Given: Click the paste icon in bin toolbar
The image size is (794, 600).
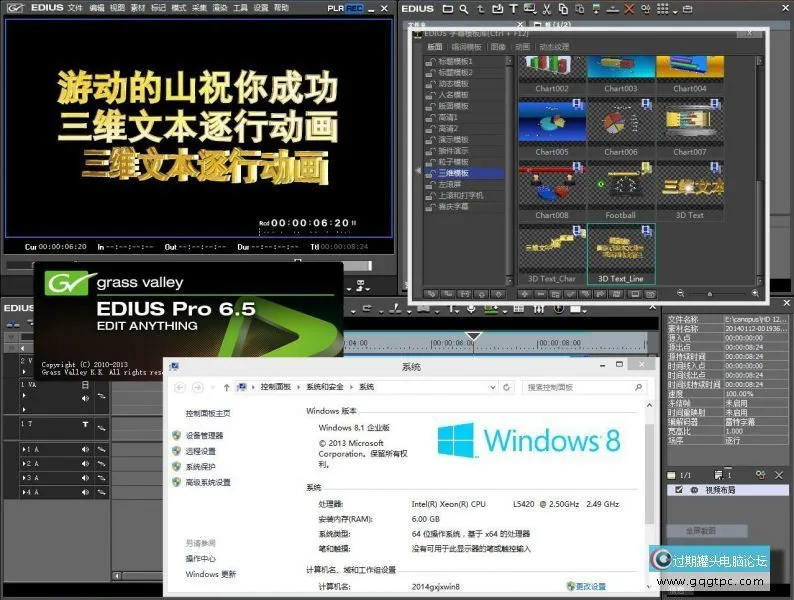Looking at the screenshot, I should pos(580,9).
